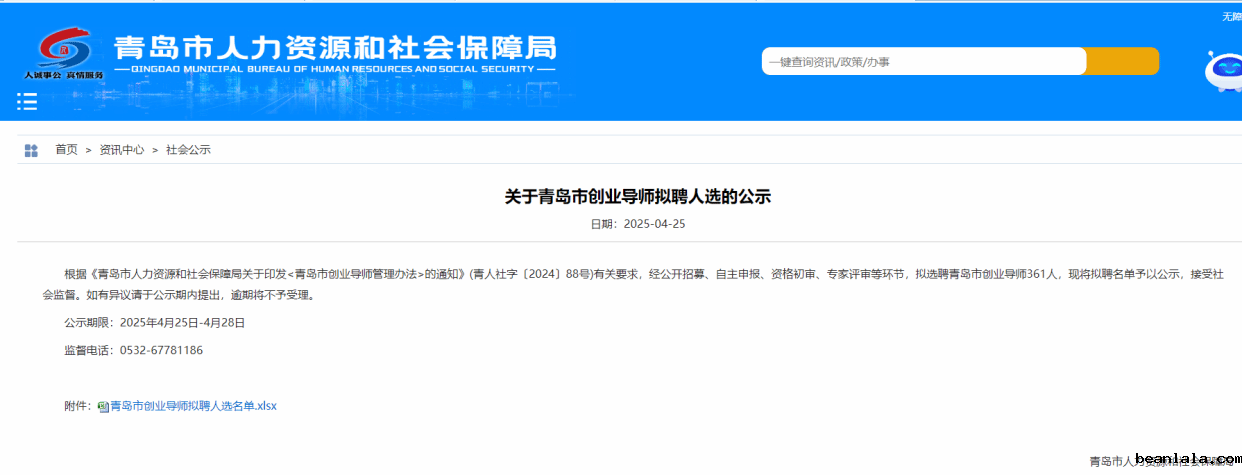Click the English bureau name subtitle

click(334, 70)
